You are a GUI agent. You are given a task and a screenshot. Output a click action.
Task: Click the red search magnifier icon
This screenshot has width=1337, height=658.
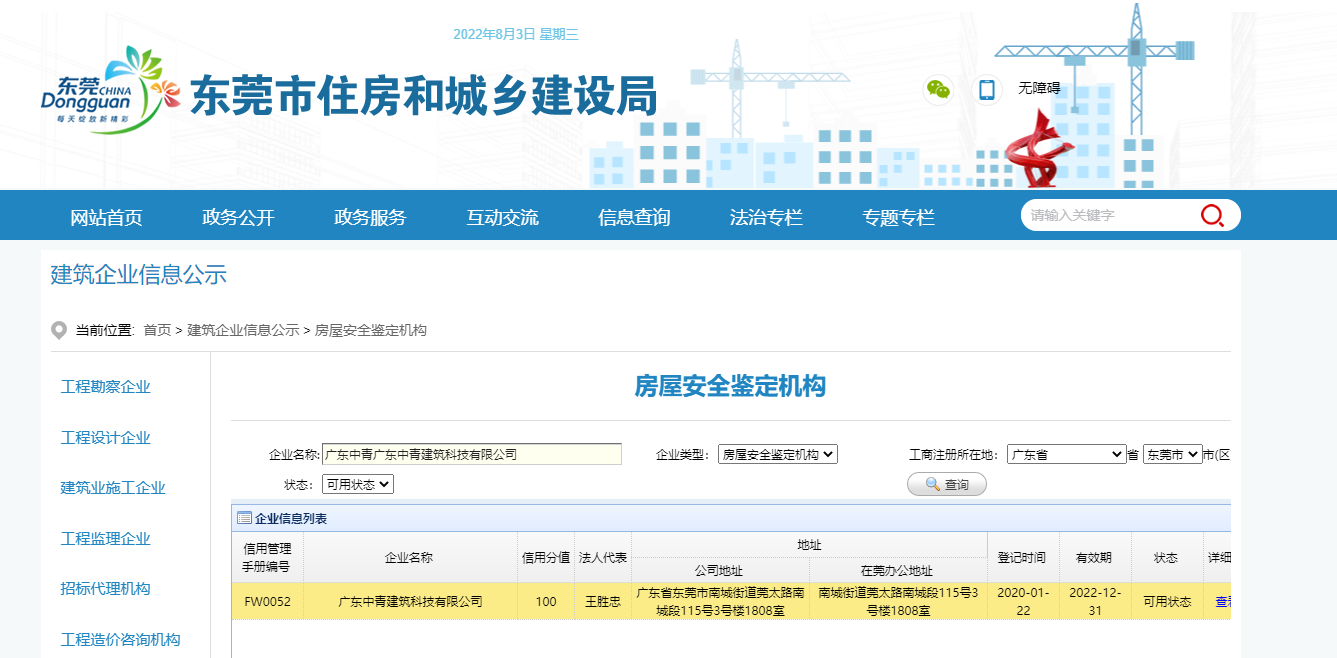click(1212, 215)
